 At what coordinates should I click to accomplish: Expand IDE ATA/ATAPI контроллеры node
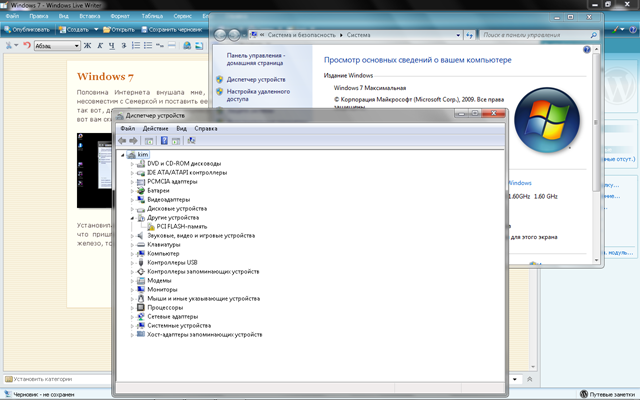tap(132, 173)
